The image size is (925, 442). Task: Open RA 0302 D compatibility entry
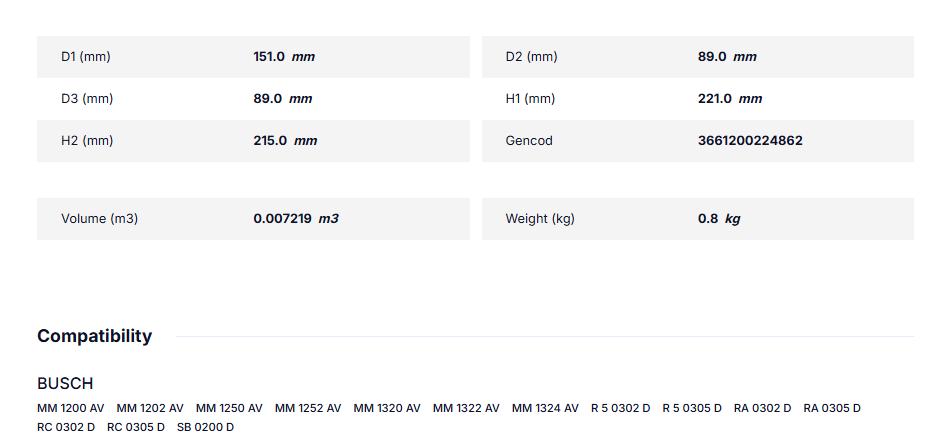point(762,408)
